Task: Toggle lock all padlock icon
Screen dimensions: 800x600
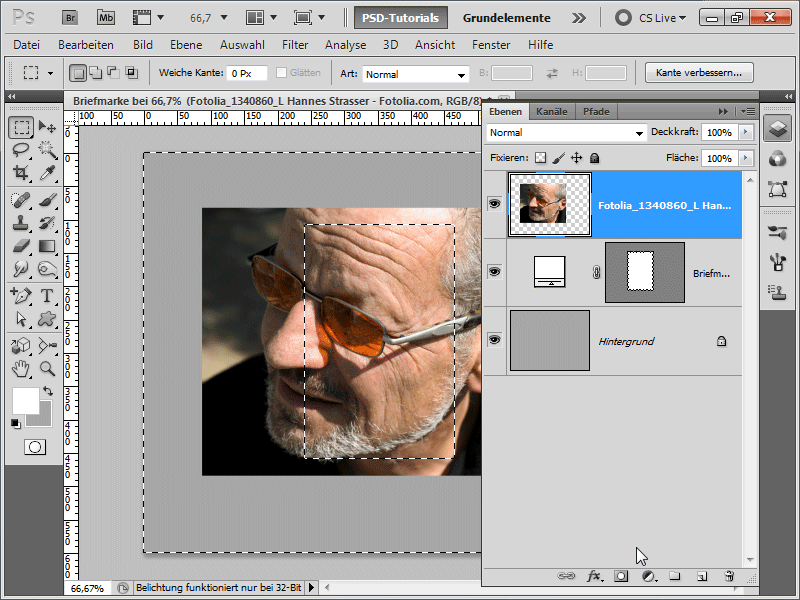Action: pos(594,158)
